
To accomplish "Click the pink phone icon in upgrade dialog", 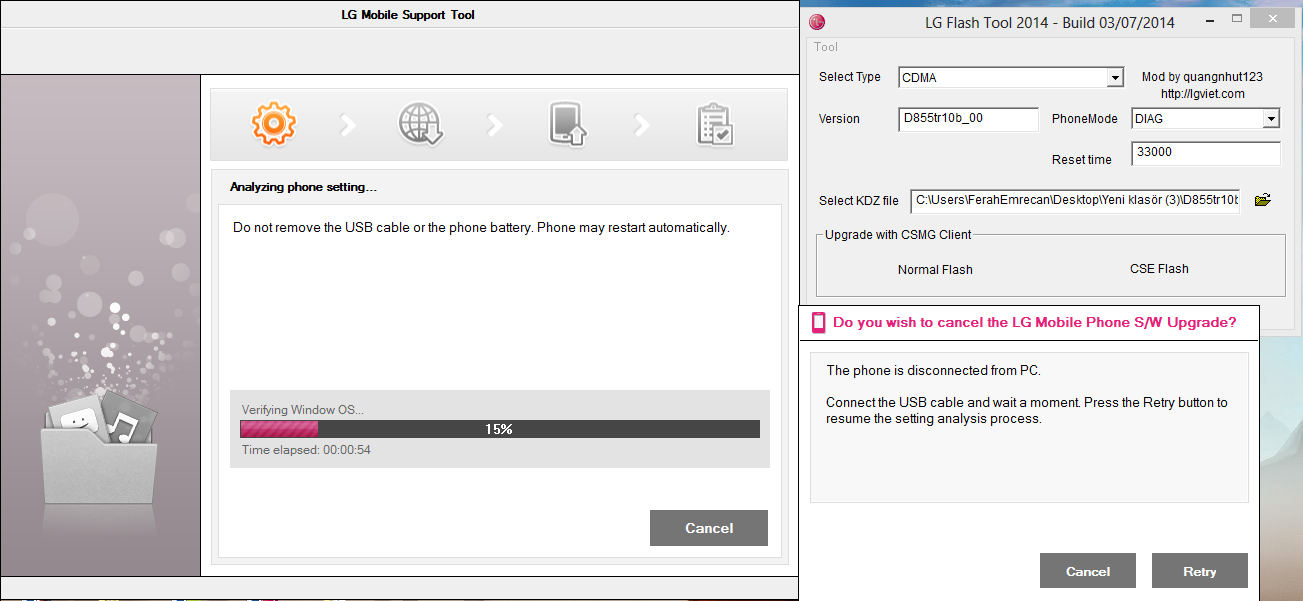I will pos(818,322).
